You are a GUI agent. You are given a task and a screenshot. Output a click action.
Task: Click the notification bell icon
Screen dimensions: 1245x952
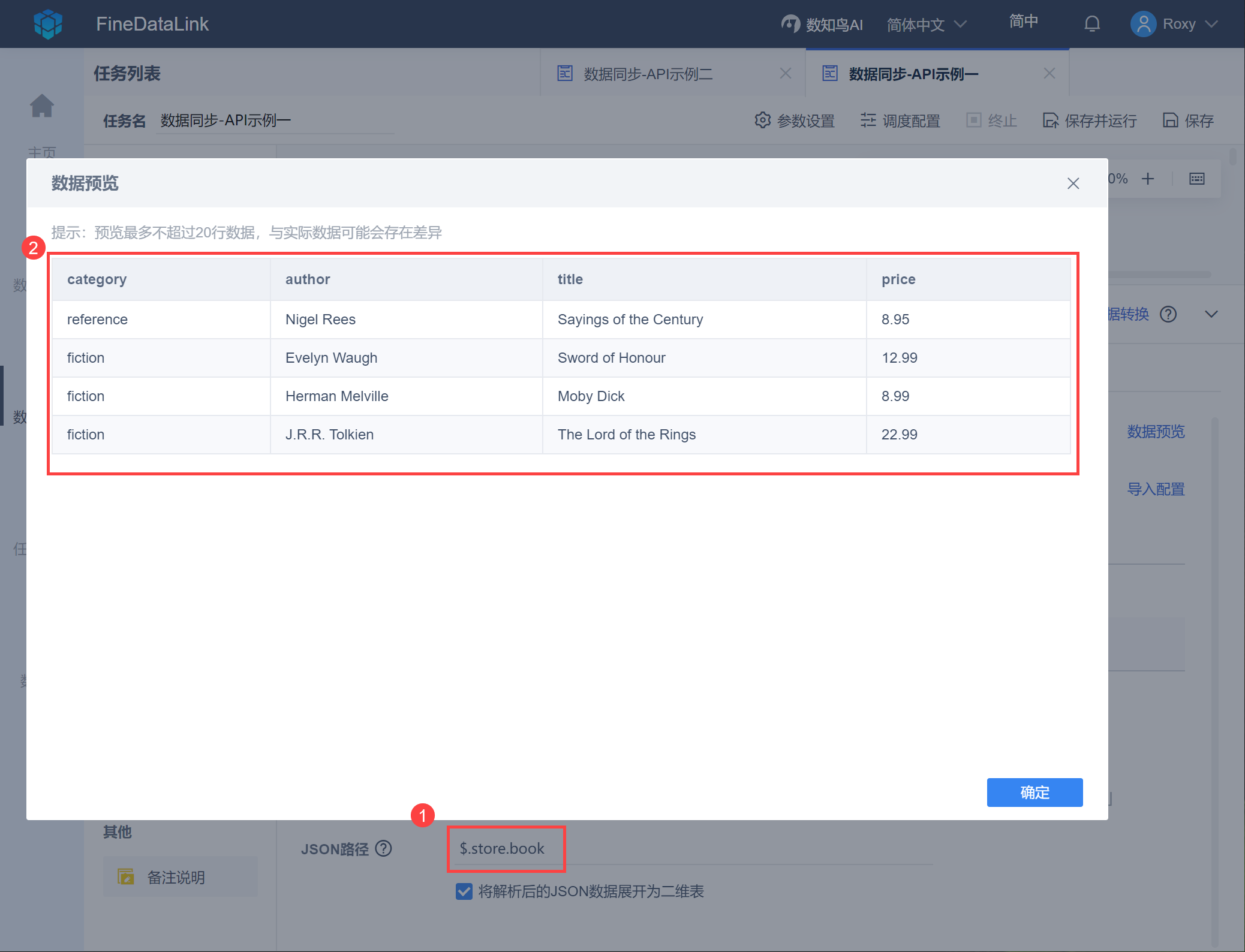click(1092, 24)
